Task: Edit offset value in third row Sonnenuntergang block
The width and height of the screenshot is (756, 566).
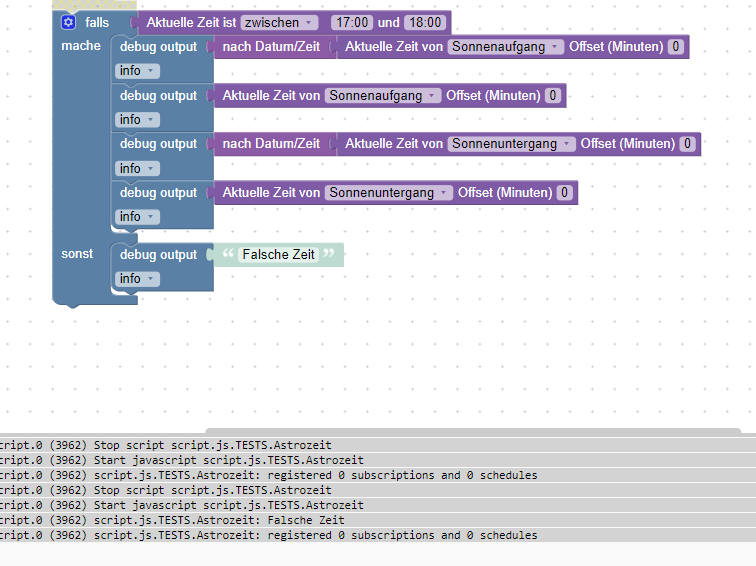Action: tap(687, 144)
